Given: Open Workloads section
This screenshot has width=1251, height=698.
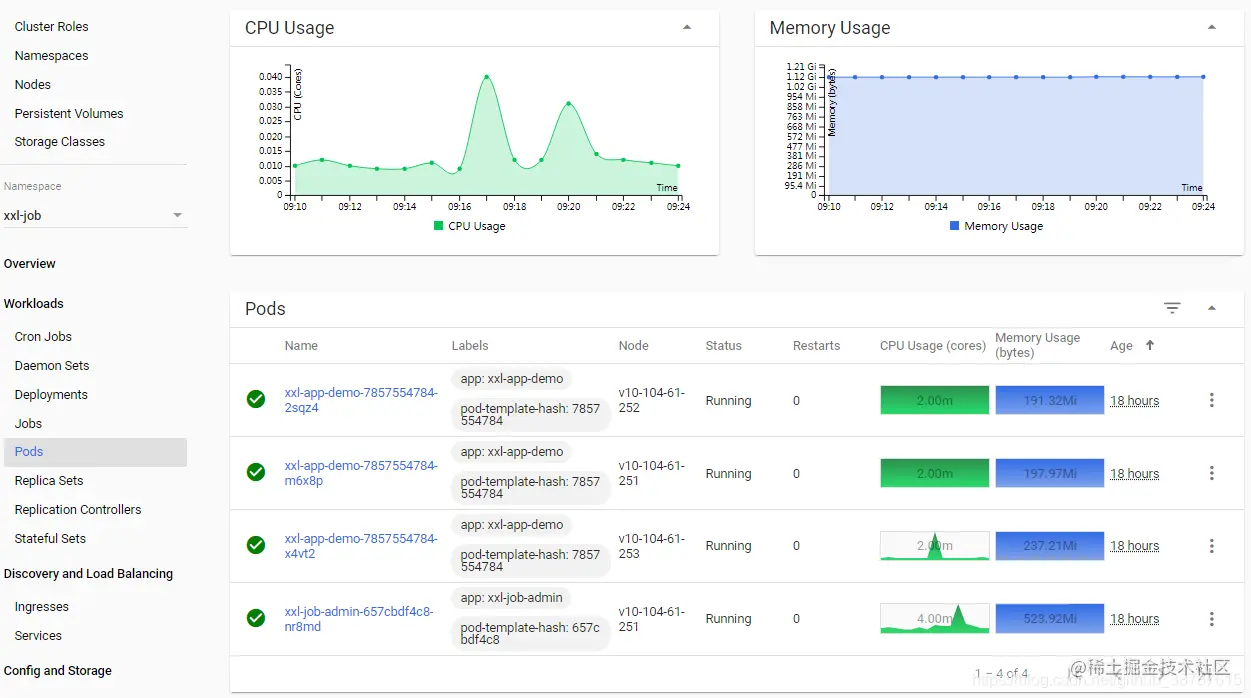Looking at the screenshot, I should (x=33, y=304).
